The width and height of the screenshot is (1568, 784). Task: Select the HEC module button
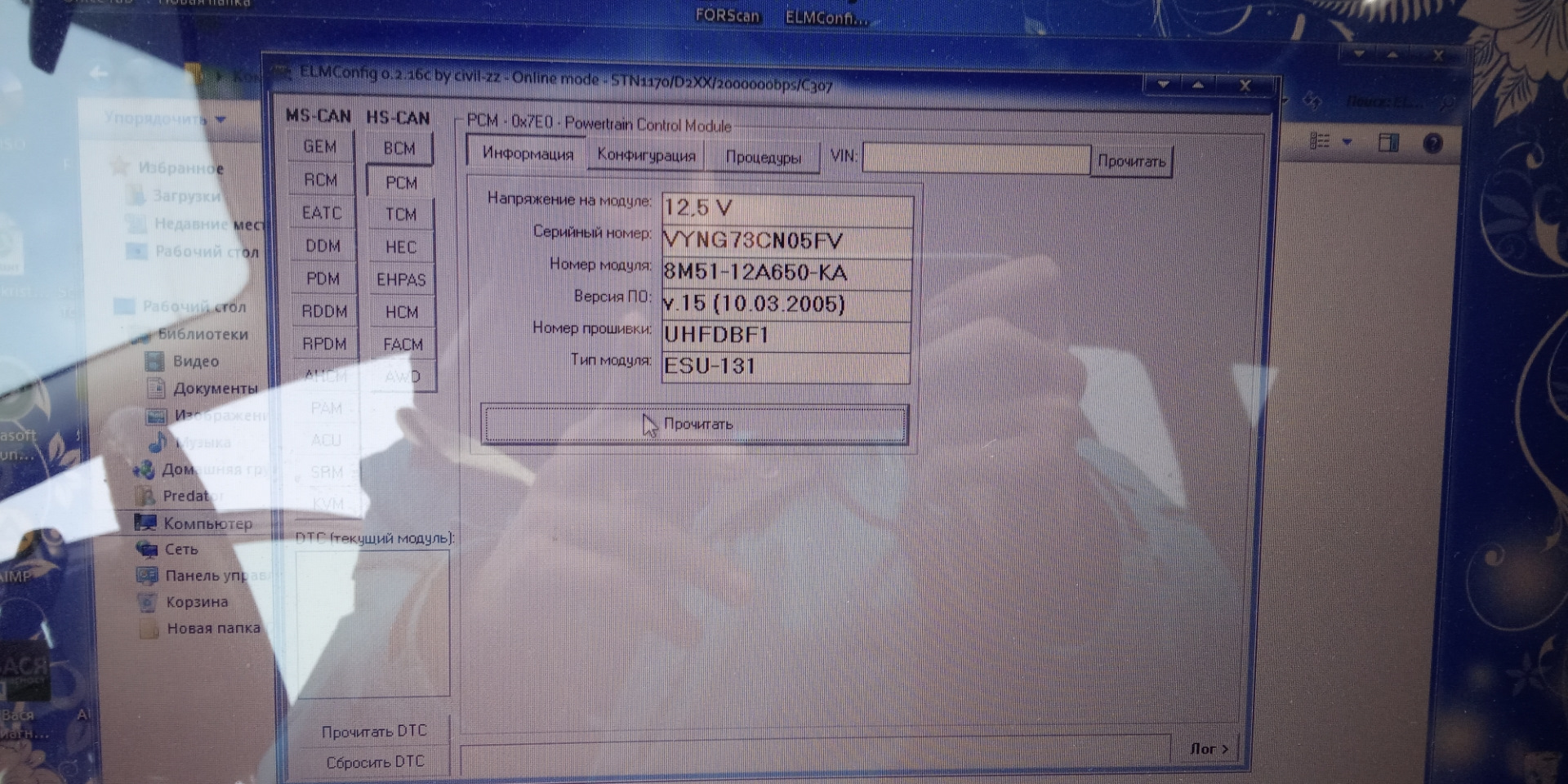point(401,247)
